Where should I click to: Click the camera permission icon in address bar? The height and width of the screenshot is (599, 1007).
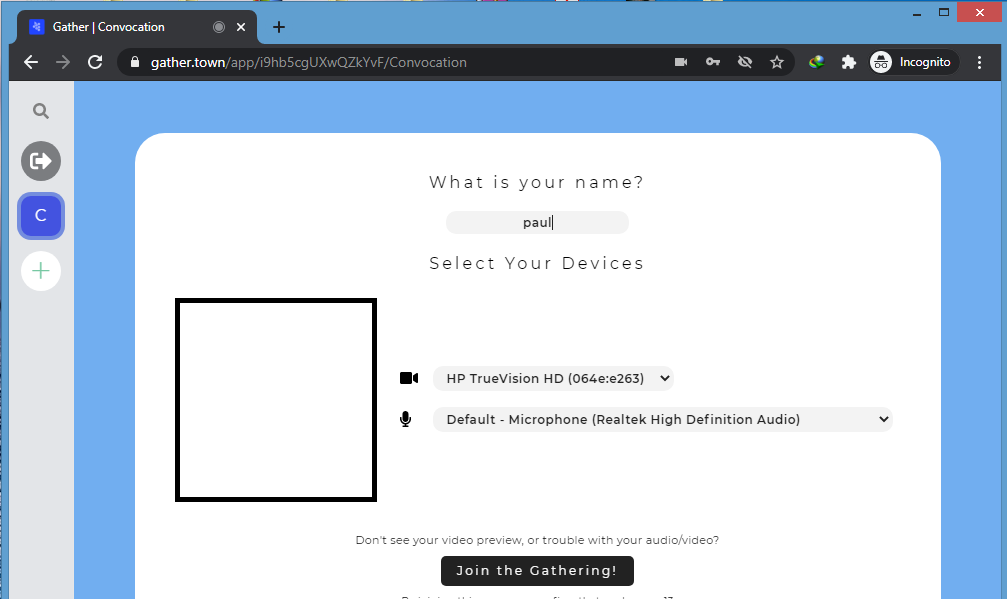coord(681,62)
